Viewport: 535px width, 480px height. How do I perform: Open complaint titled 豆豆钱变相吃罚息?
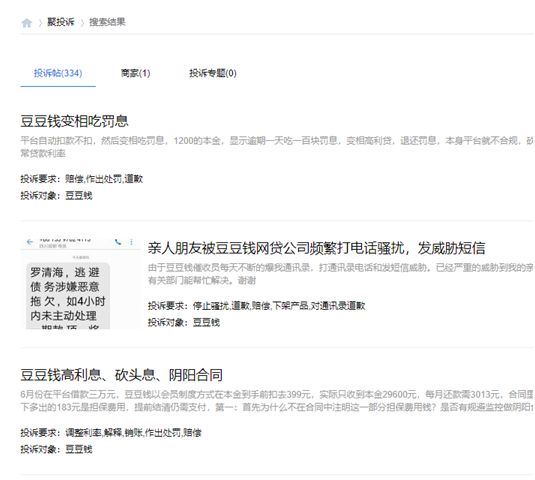click(x=74, y=121)
